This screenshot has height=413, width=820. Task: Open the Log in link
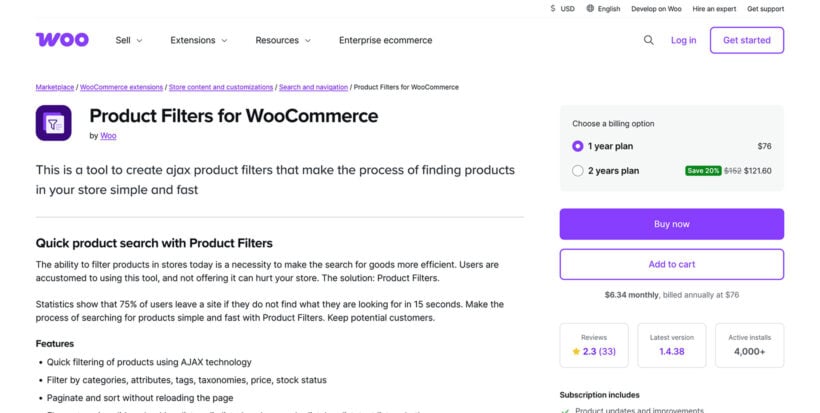click(684, 40)
